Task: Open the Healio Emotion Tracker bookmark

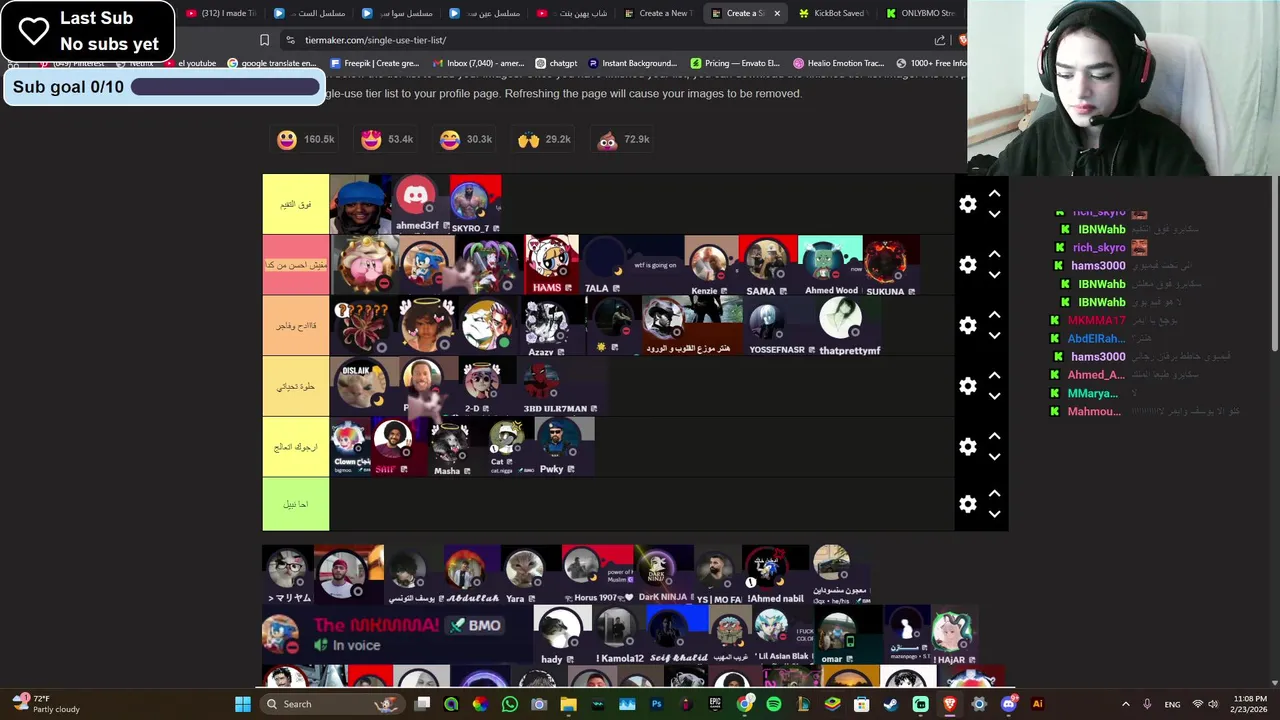Action: tap(838, 63)
